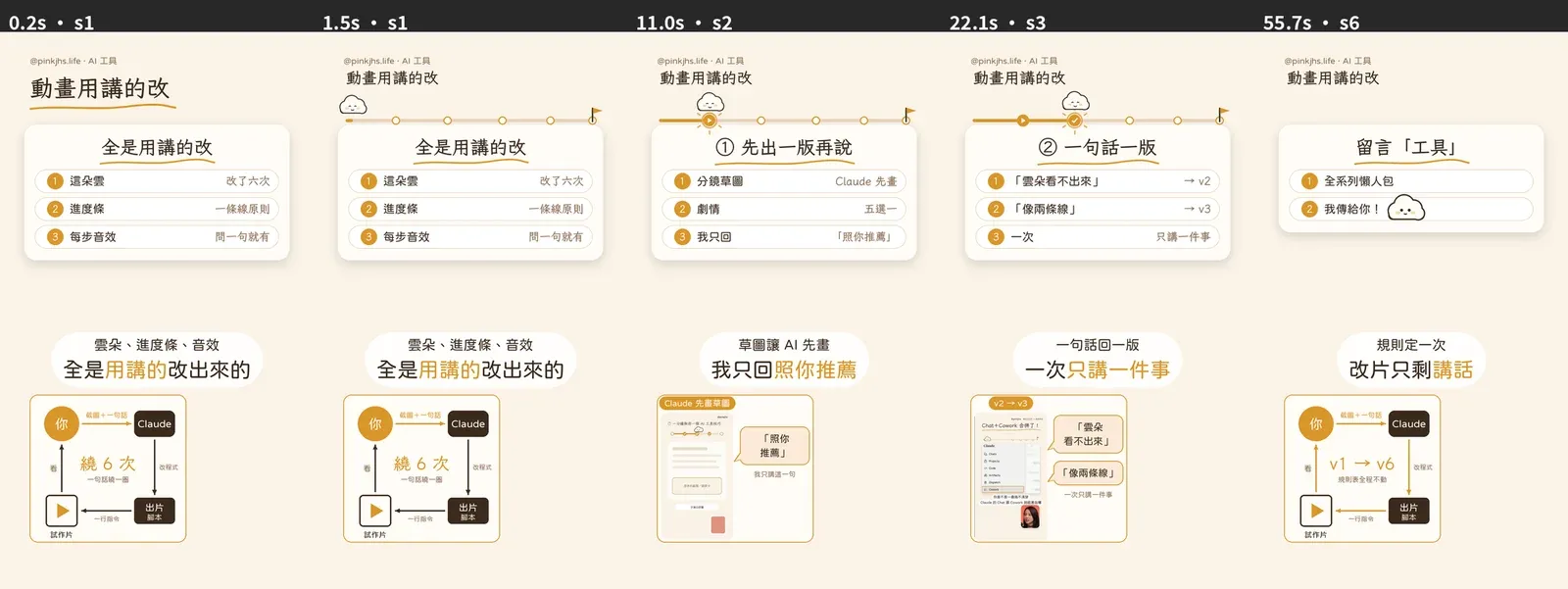Click the 「照你推薦」 speech bubble
The width and height of the screenshot is (1568, 589).
click(x=772, y=445)
